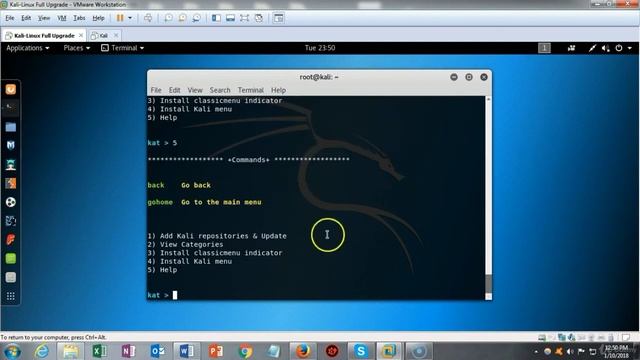The width and height of the screenshot is (640, 360).
Task: Select the Kali-Linux Full Upgrade tab
Action: pos(44,36)
